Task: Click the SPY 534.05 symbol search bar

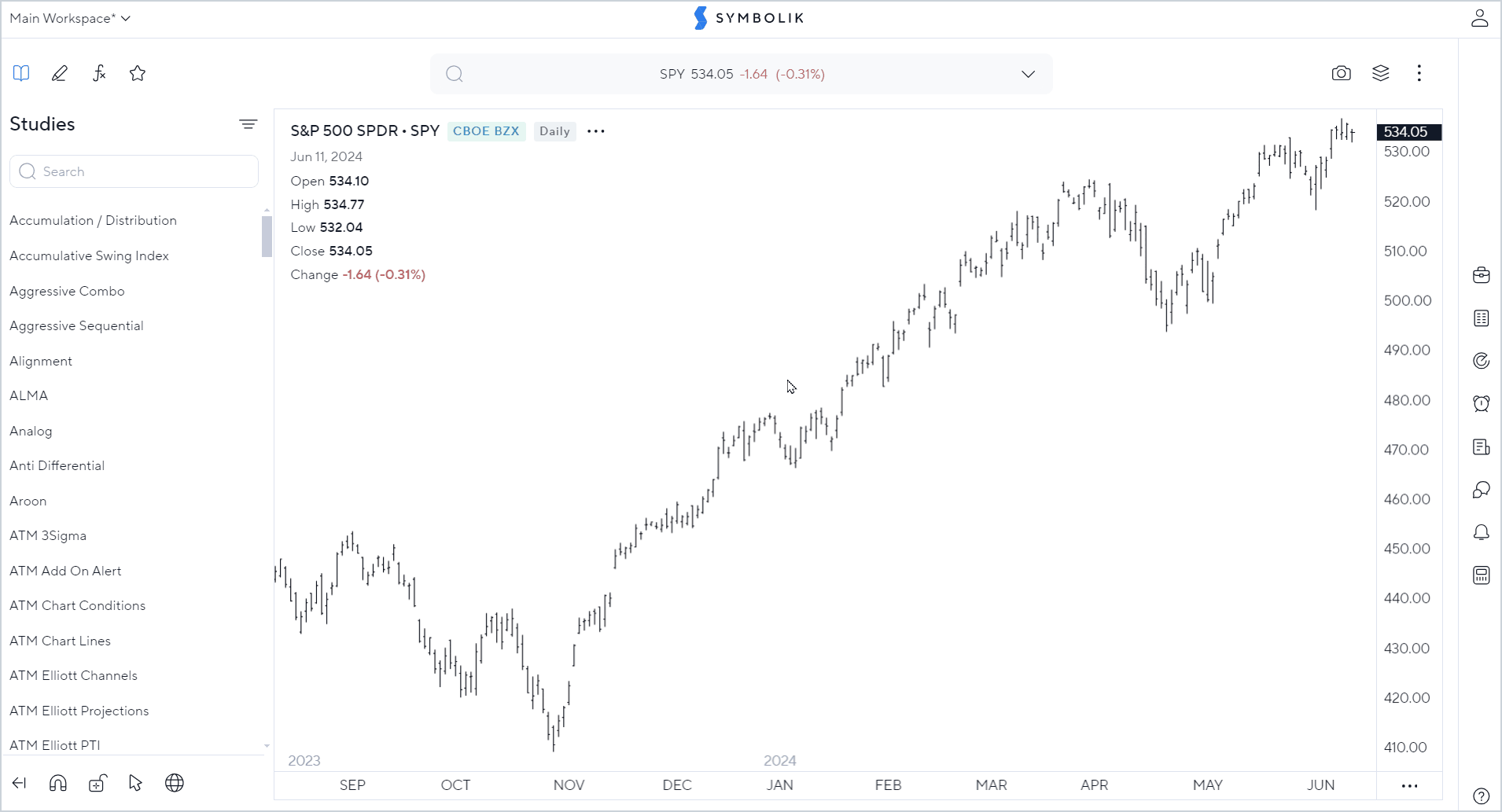Action: [742, 74]
